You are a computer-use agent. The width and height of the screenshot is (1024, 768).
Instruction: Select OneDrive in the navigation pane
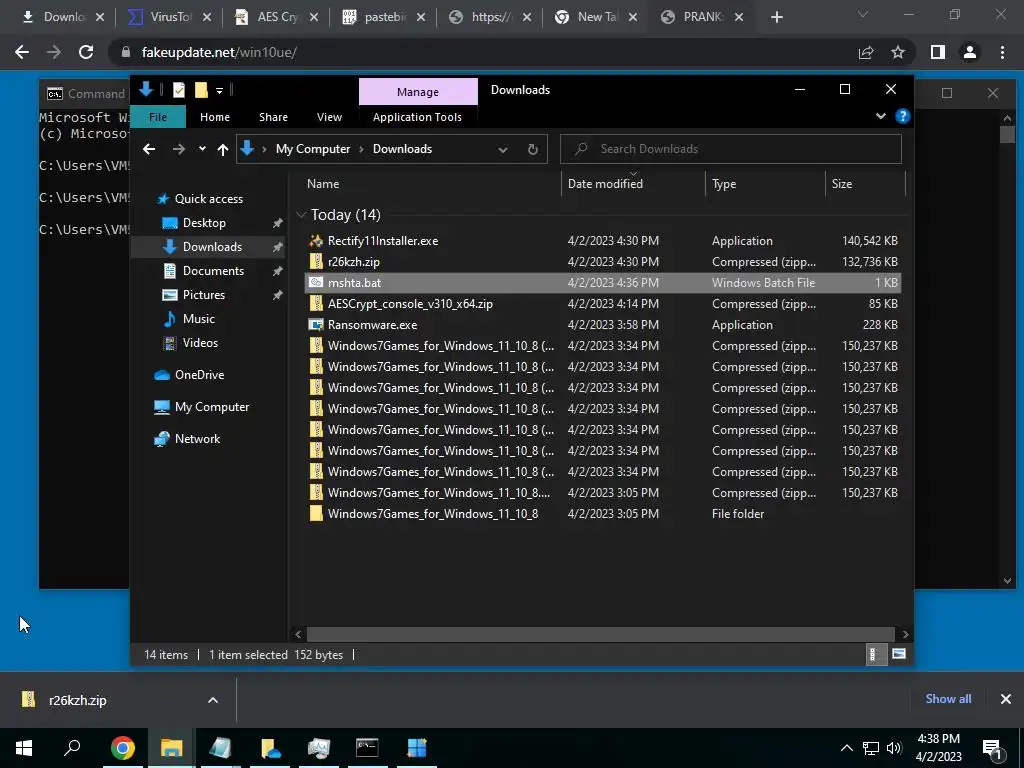coord(199,375)
